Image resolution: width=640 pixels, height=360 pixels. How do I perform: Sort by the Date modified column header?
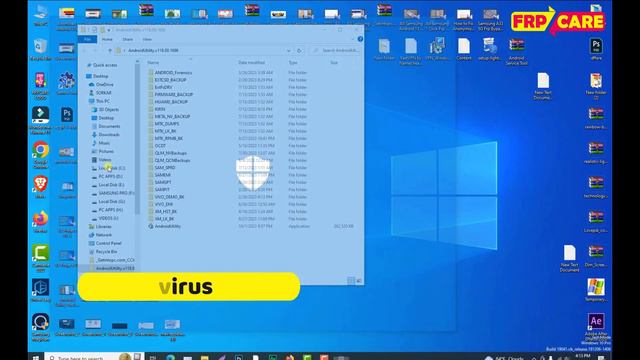click(x=252, y=63)
